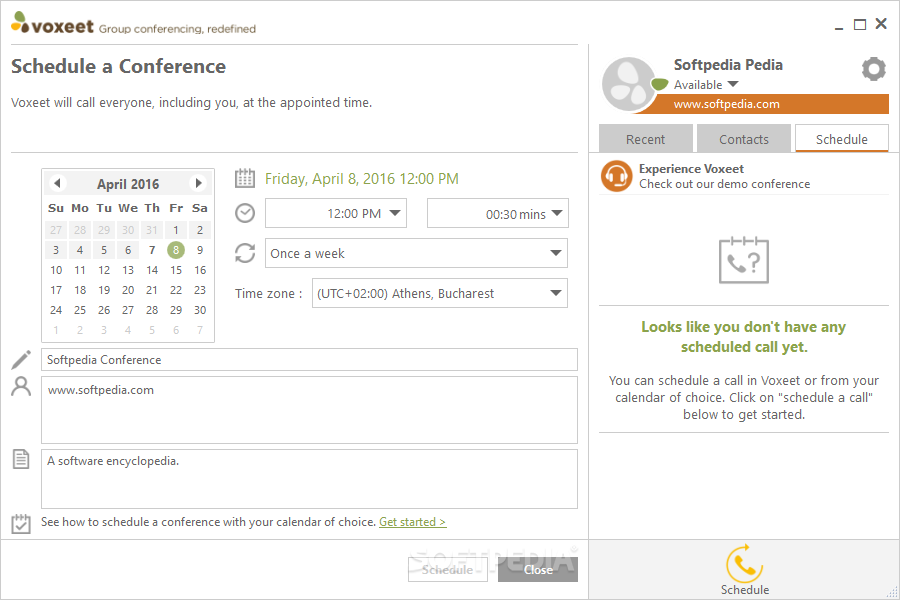Click the yellow phone Schedule icon
The image size is (900, 600).
click(x=744, y=563)
